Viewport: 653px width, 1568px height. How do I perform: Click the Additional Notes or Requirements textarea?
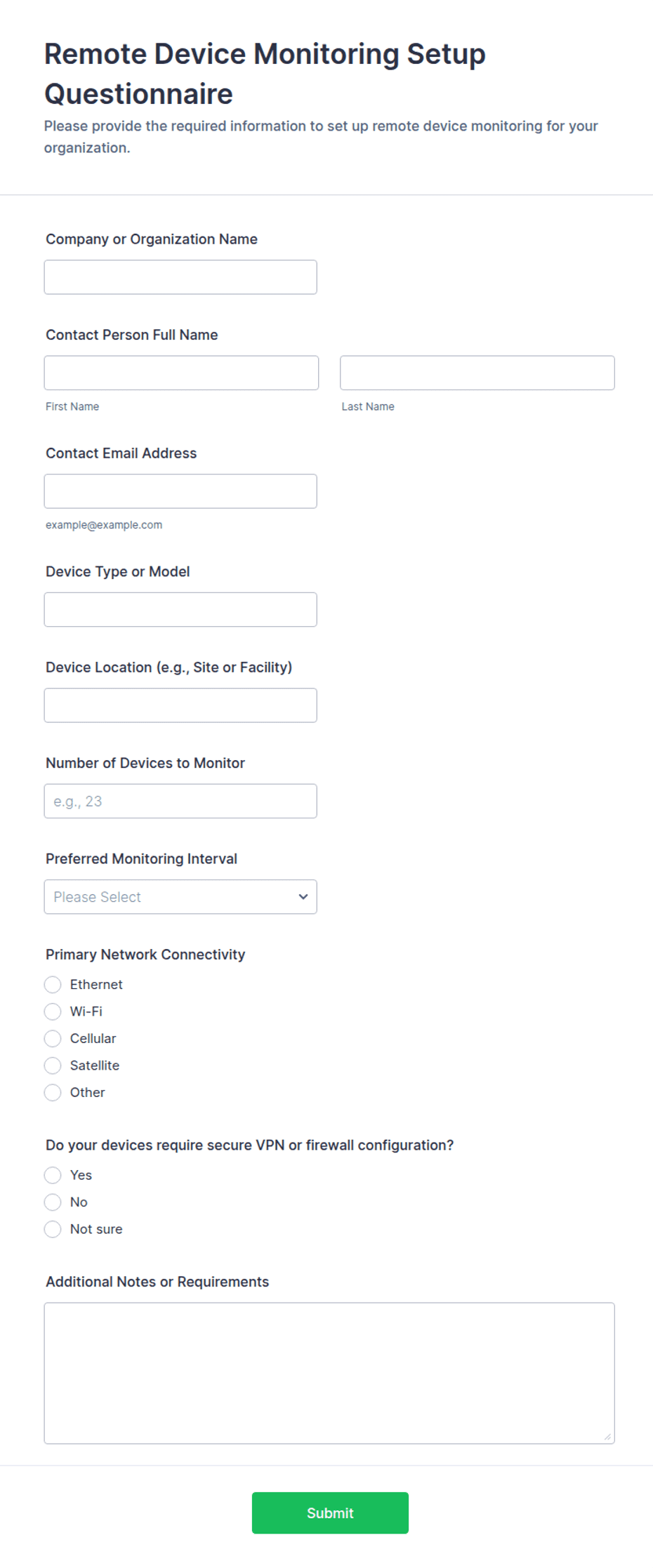tap(329, 1374)
